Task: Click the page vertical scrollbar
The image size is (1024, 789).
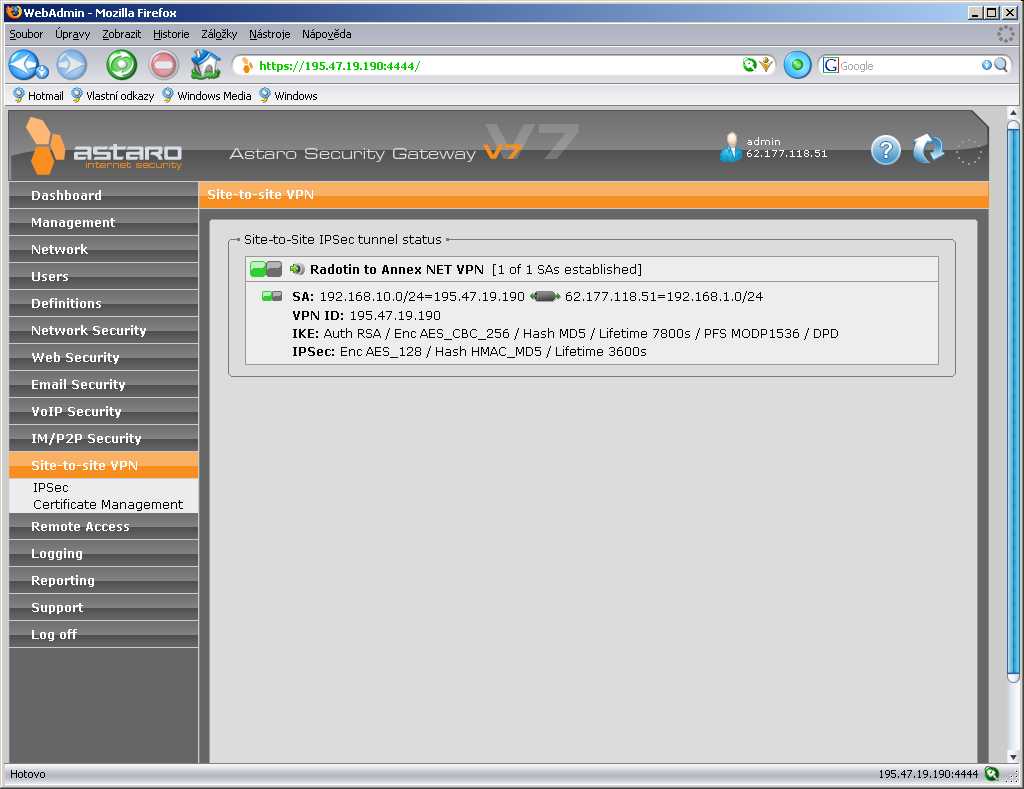Action: tap(1013, 400)
